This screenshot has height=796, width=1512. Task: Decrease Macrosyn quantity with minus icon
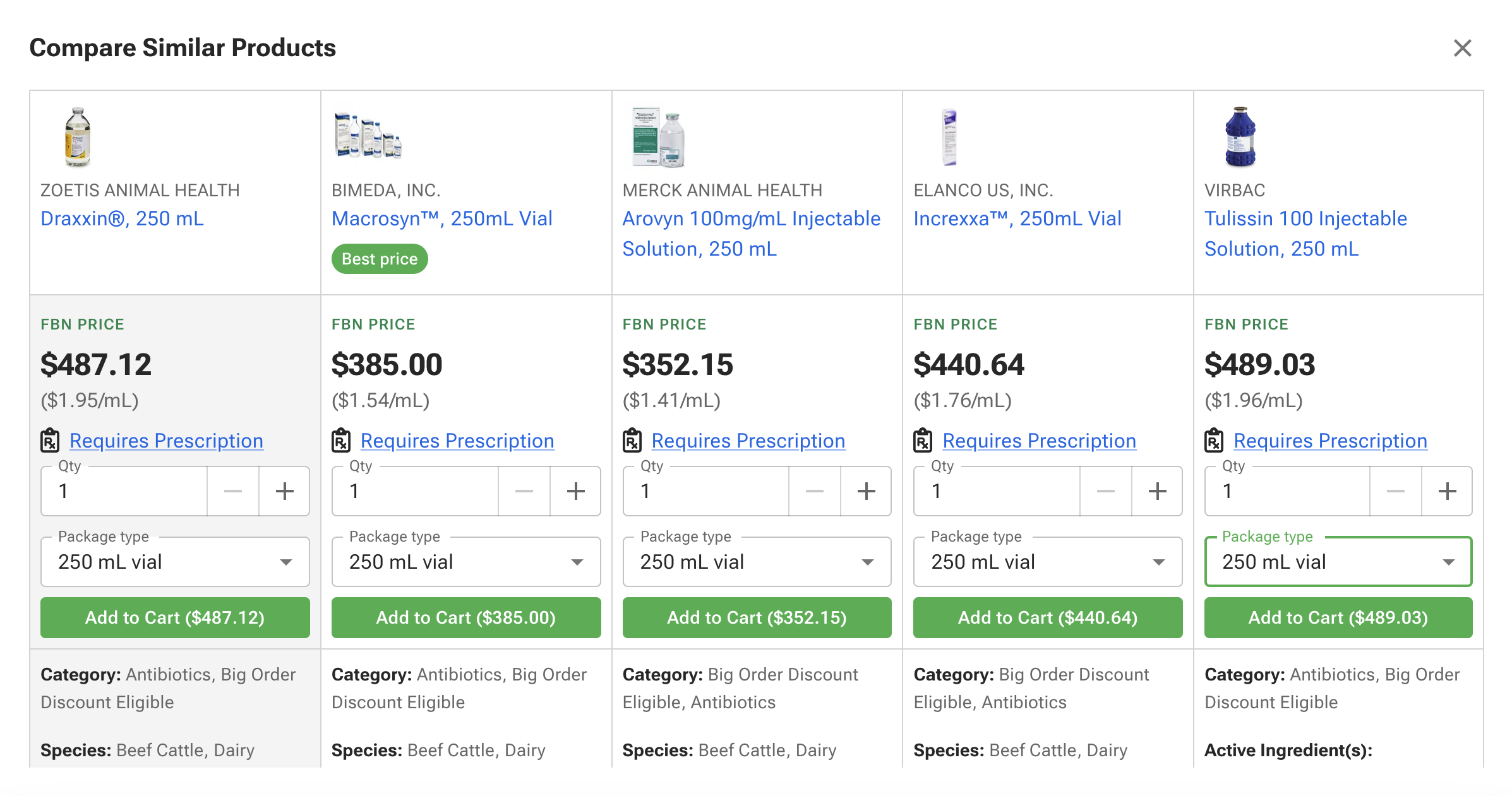pyautogui.click(x=524, y=491)
